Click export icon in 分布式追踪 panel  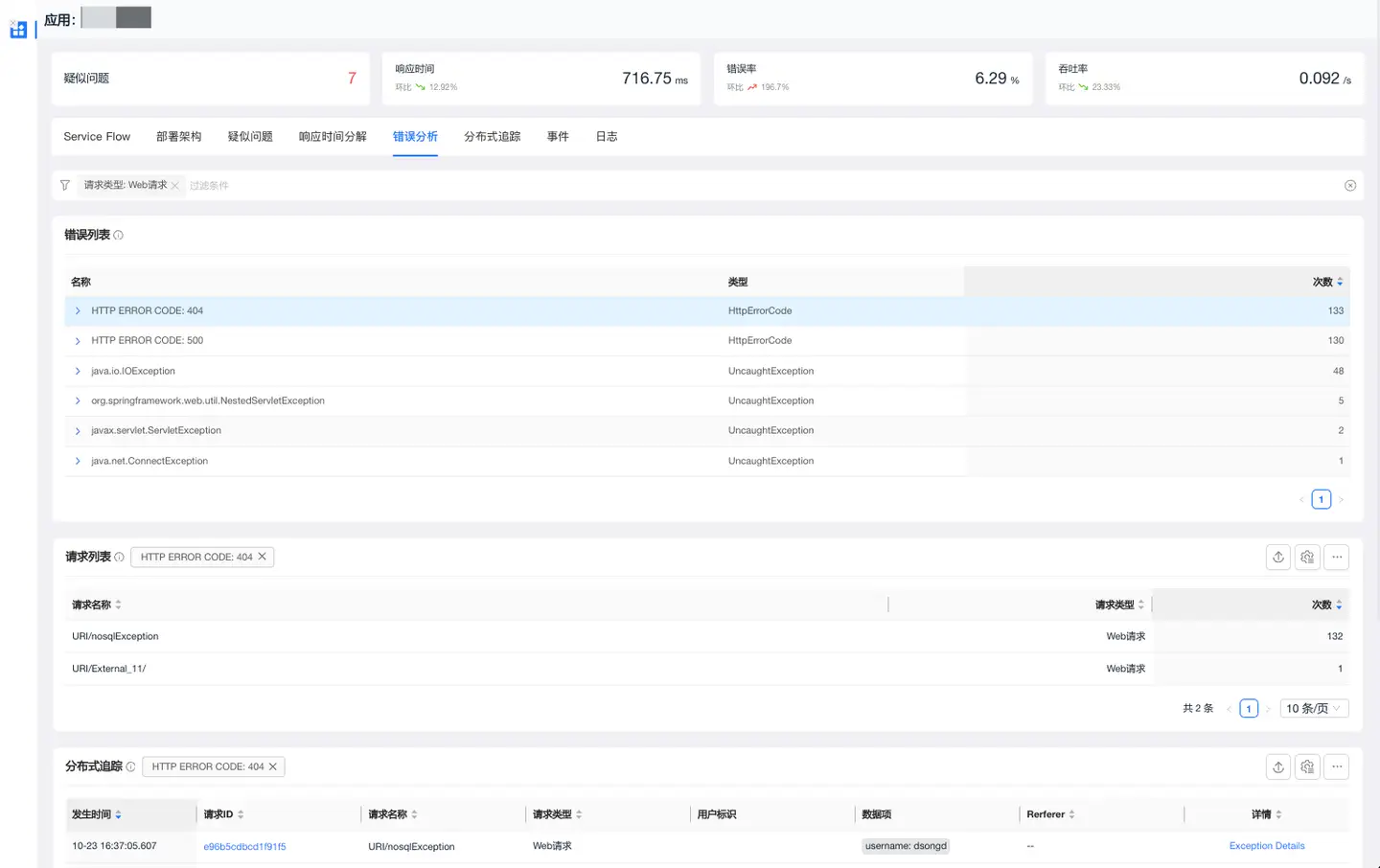[1277, 766]
